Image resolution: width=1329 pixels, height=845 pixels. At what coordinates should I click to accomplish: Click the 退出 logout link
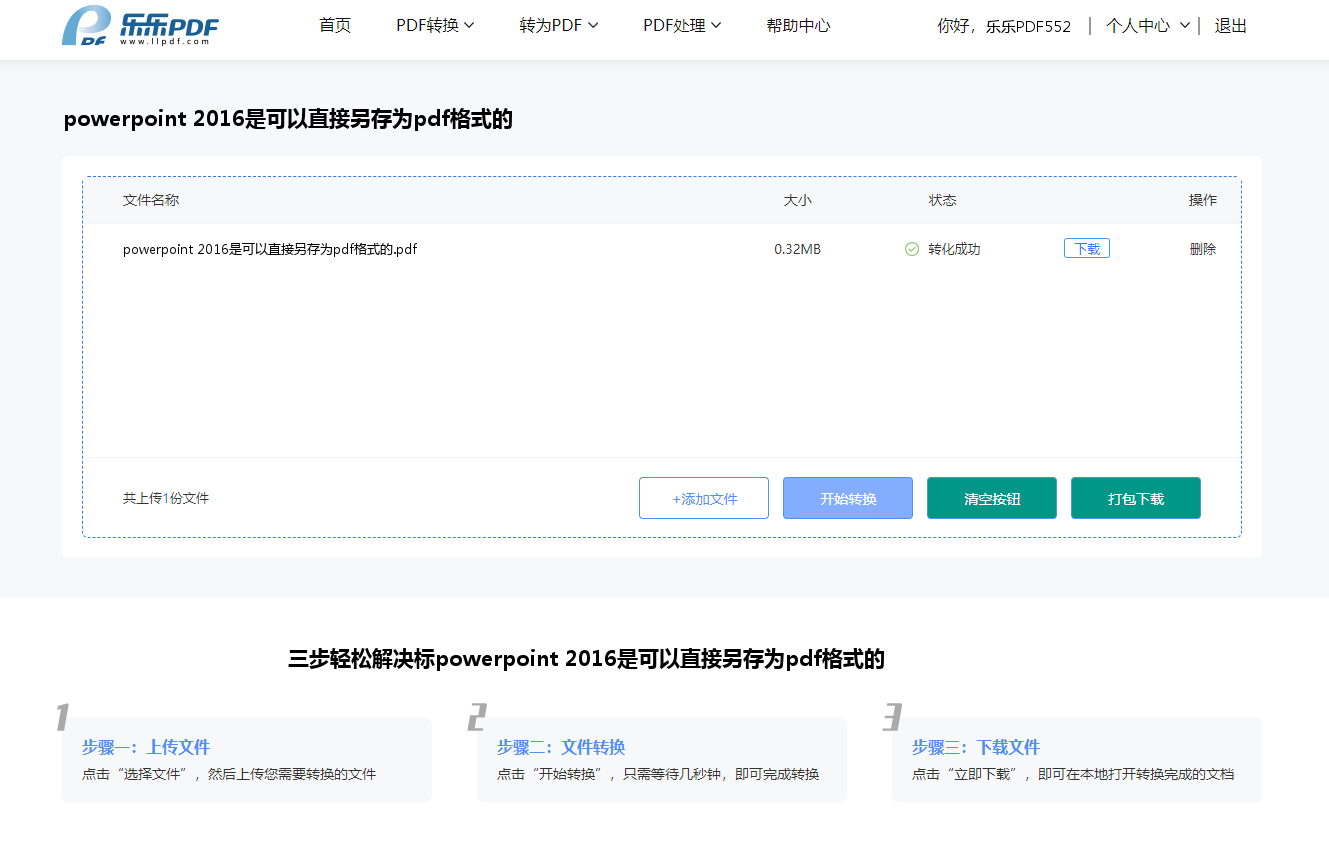1231,26
